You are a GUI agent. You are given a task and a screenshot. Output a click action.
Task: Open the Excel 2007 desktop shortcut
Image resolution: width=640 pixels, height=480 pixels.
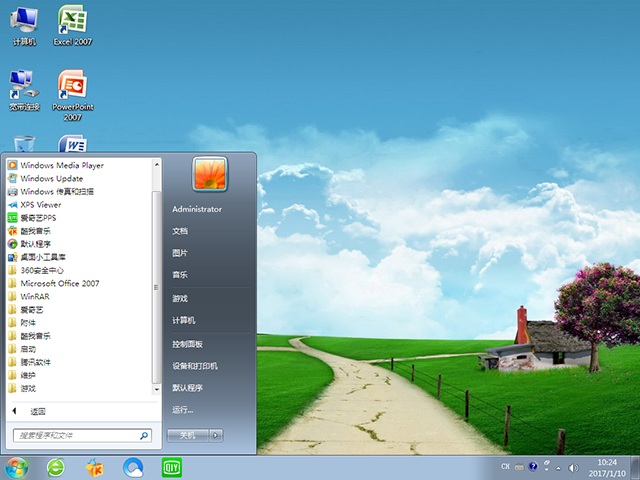73,25
